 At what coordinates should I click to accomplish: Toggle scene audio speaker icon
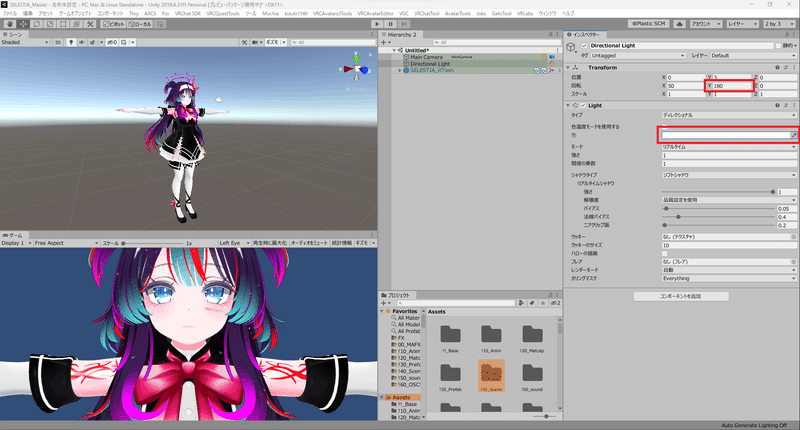pyautogui.click(x=82, y=42)
